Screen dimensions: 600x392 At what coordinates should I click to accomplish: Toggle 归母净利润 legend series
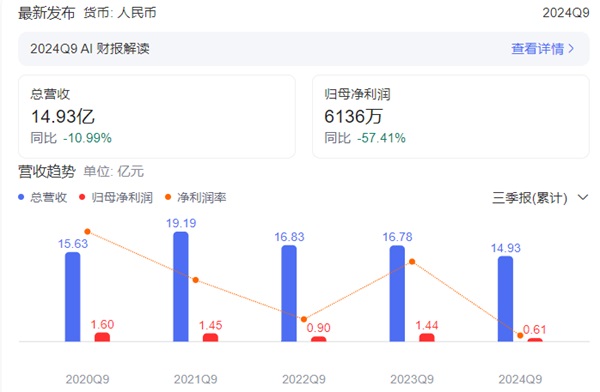(116, 198)
